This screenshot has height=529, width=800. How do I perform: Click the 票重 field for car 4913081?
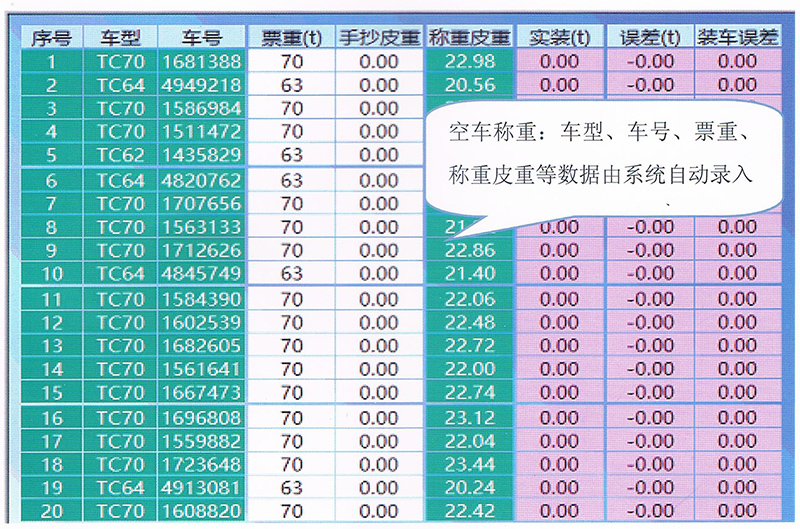point(291,488)
